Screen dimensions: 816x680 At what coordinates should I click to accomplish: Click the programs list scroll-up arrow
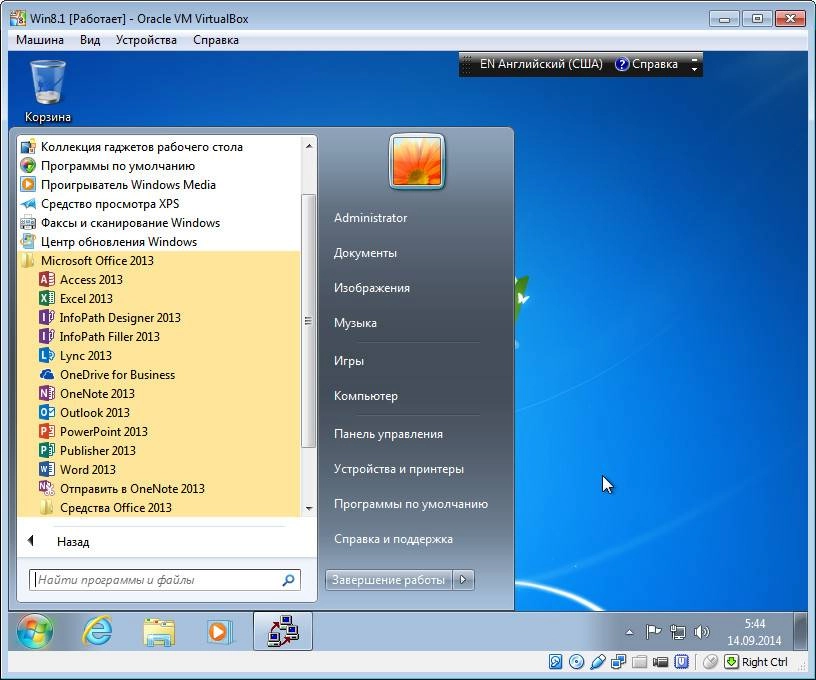coord(309,146)
